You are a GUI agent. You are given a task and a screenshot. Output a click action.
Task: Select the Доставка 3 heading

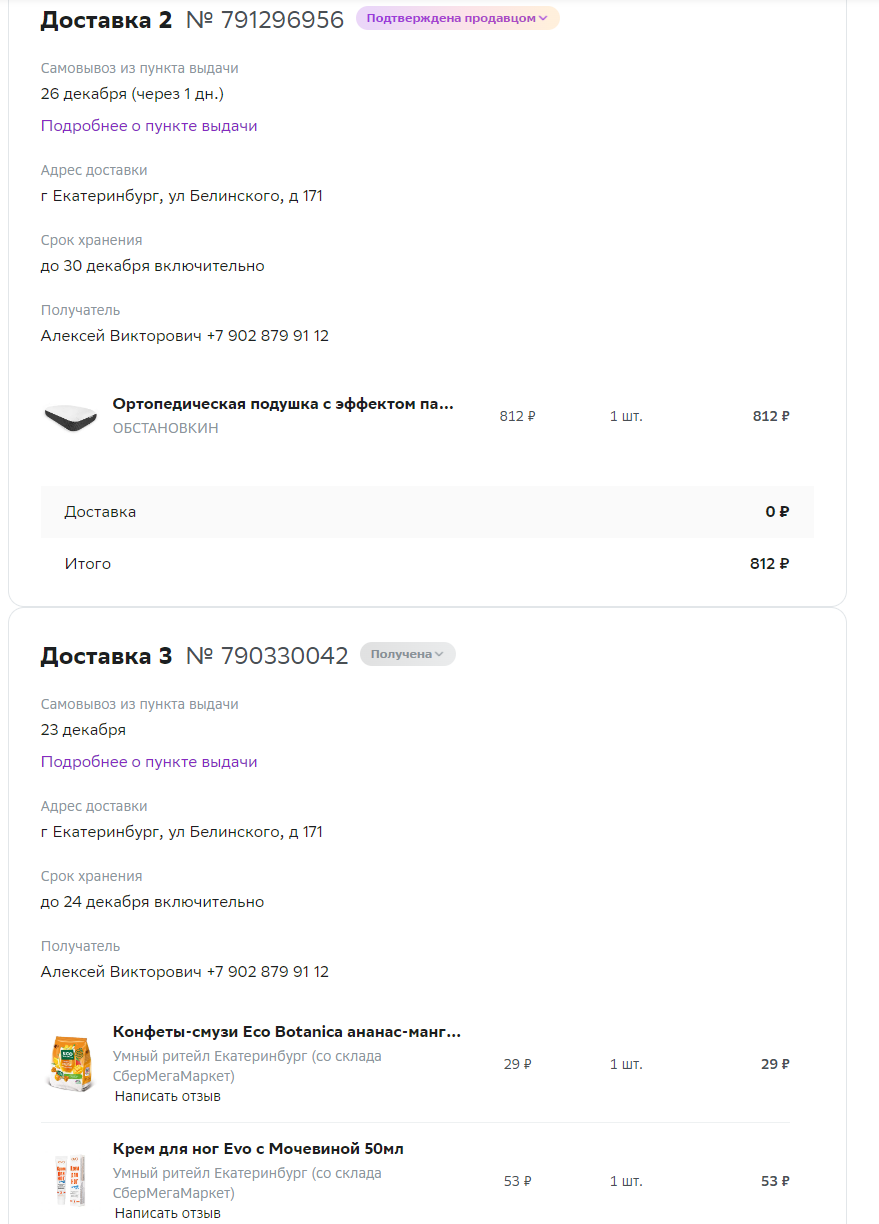pyautogui.click(x=106, y=656)
